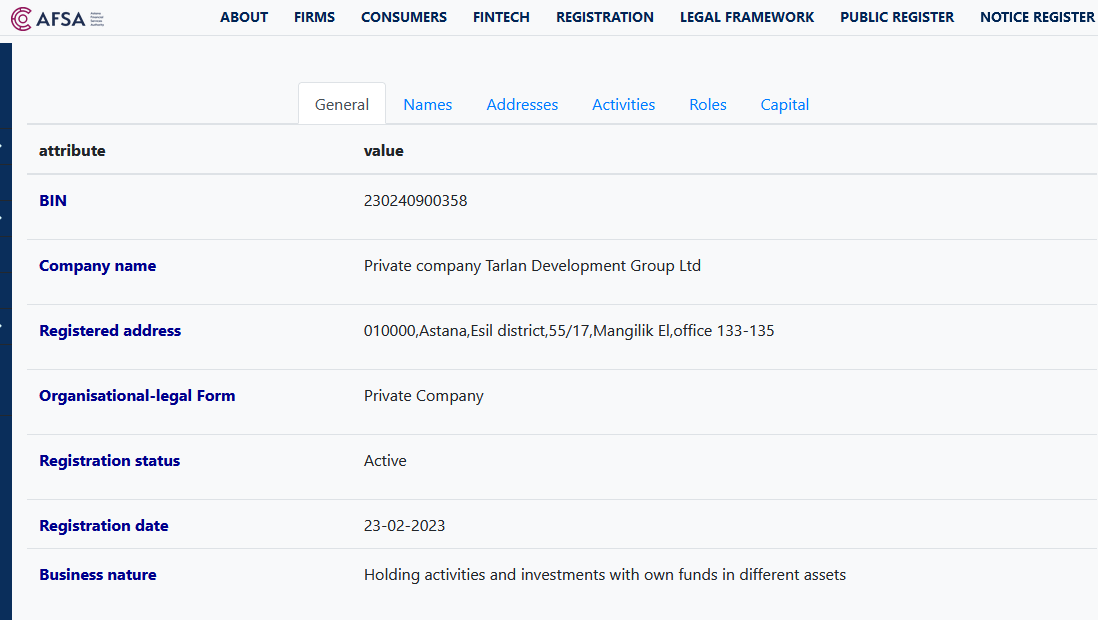Switch to the Names tab
The height and width of the screenshot is (620, 1098).
[427, 104]
